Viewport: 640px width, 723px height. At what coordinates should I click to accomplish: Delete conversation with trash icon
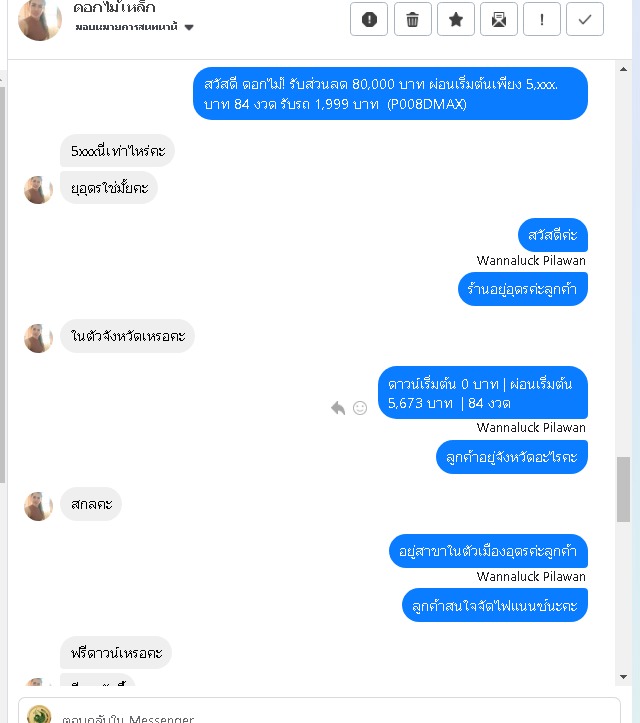413,19
